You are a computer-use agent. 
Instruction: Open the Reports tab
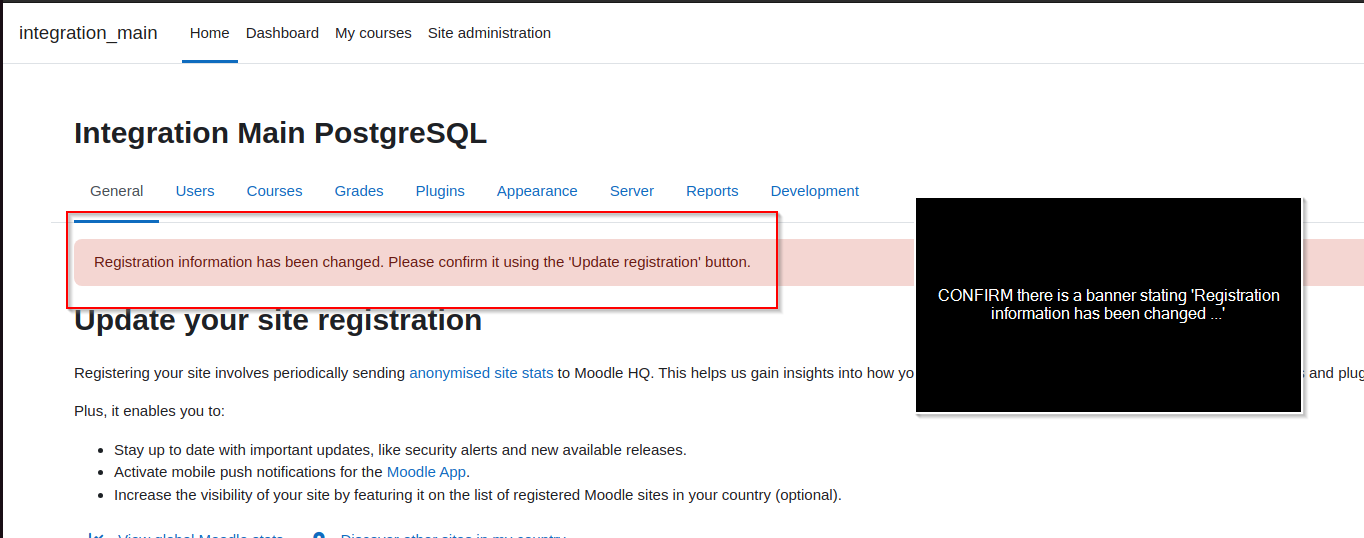click(x=712, y=191)
